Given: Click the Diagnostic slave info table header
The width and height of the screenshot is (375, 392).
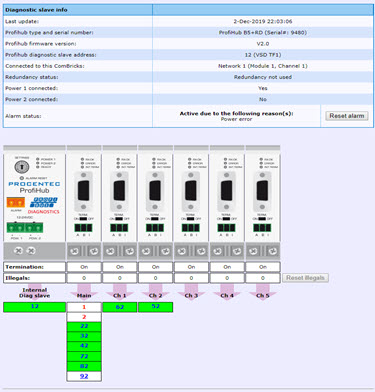Looking at the screenshot, I should click(x=188, y=10).
